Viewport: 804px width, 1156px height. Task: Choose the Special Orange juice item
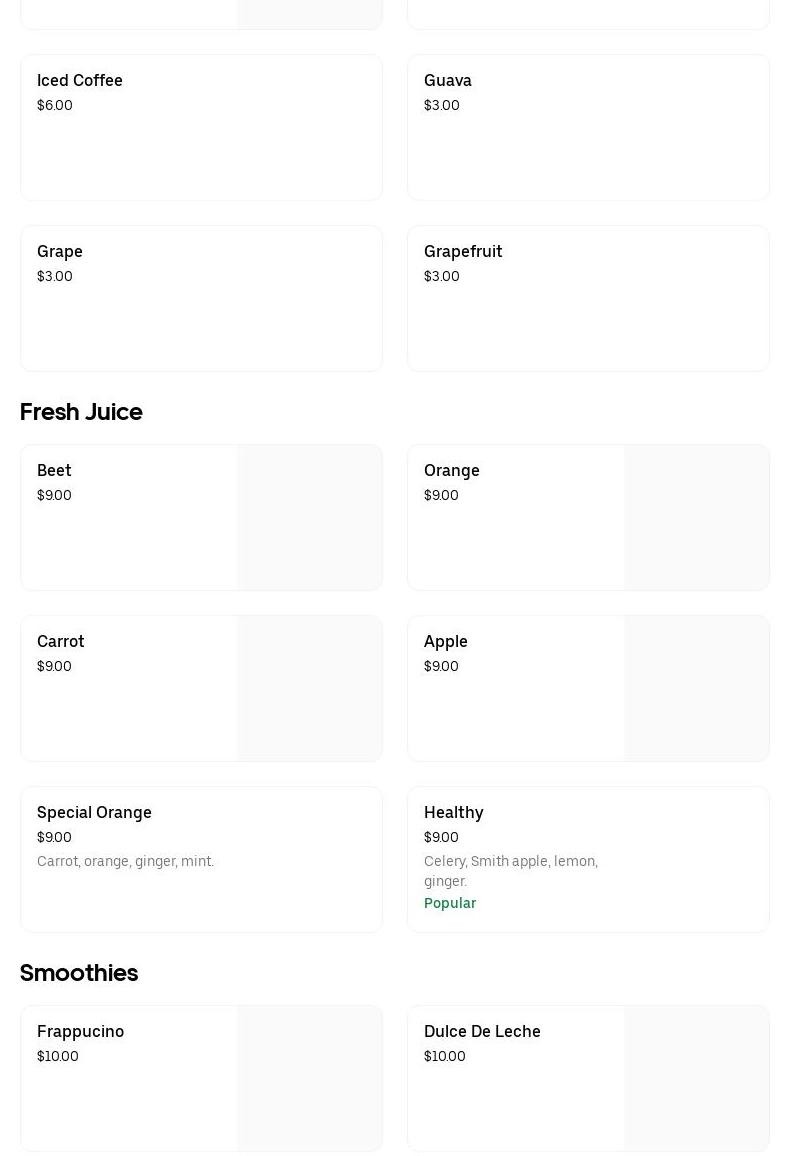(x=95, y=813)
